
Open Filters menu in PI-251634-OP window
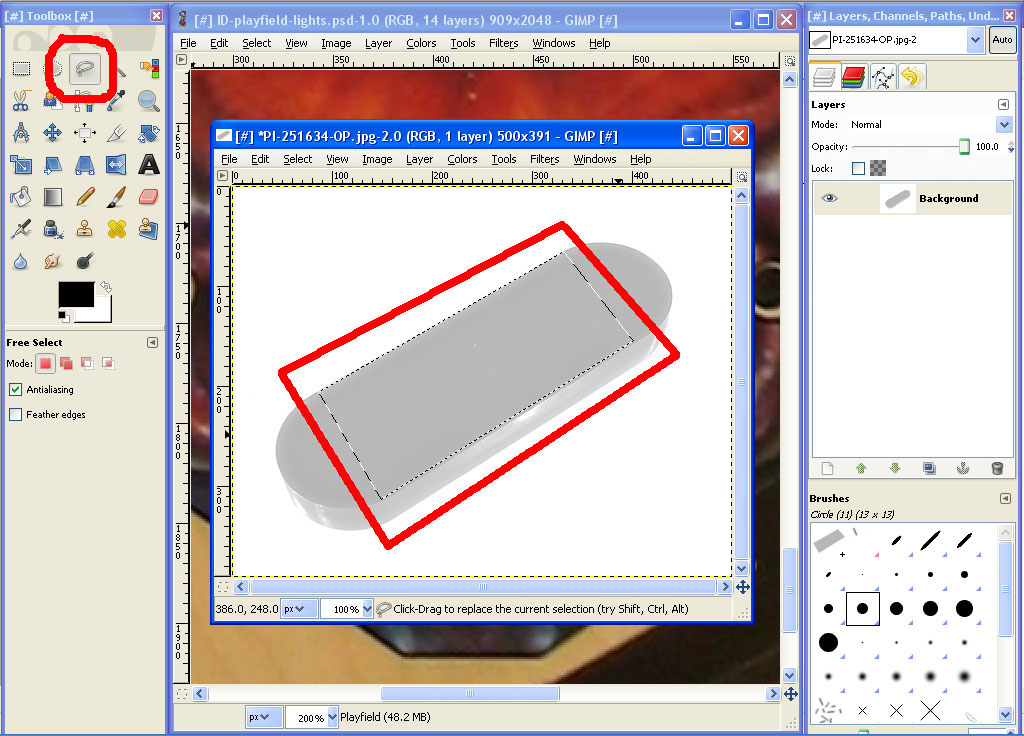point(544,159)
